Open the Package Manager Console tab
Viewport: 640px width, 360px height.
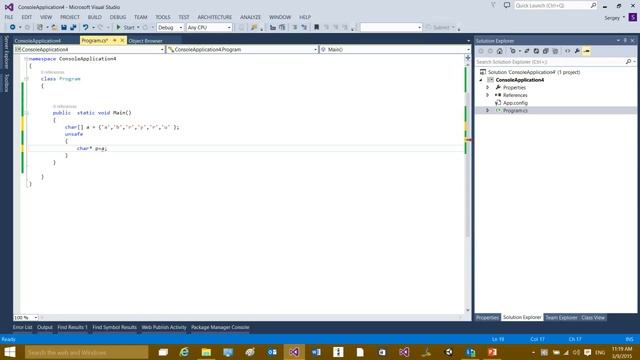coord(220,327)
